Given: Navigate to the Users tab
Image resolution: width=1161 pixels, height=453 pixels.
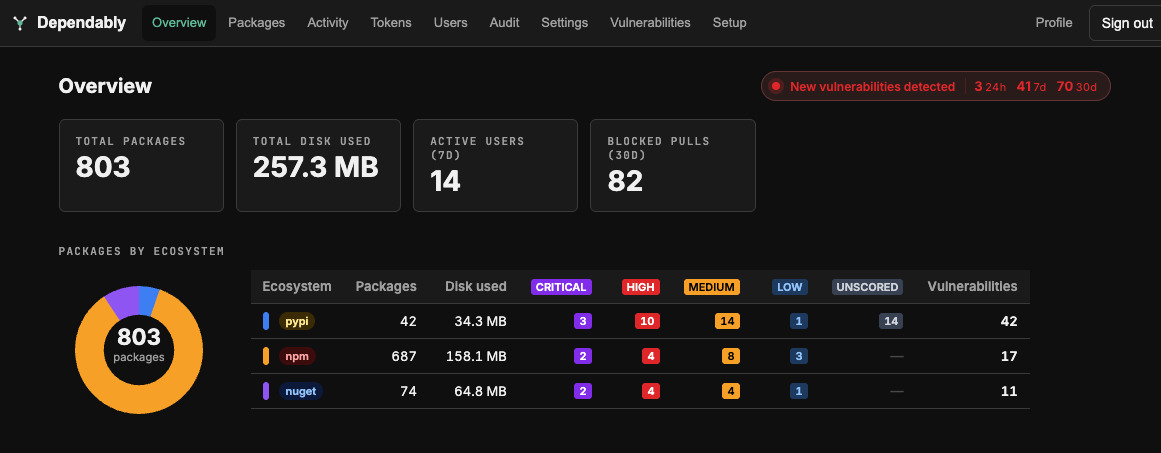Looking at the screenshot, I should point(451,23).
